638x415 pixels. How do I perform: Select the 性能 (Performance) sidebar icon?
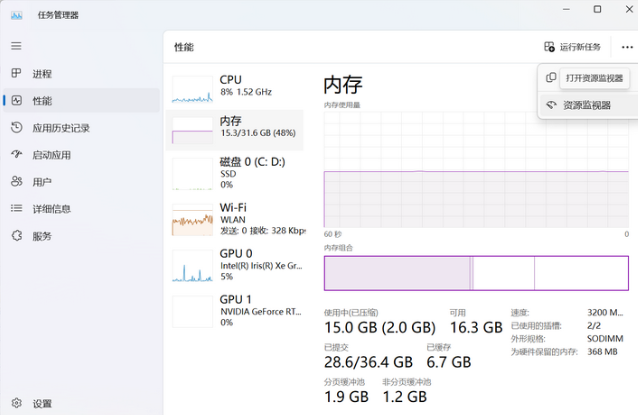(16, 101)
